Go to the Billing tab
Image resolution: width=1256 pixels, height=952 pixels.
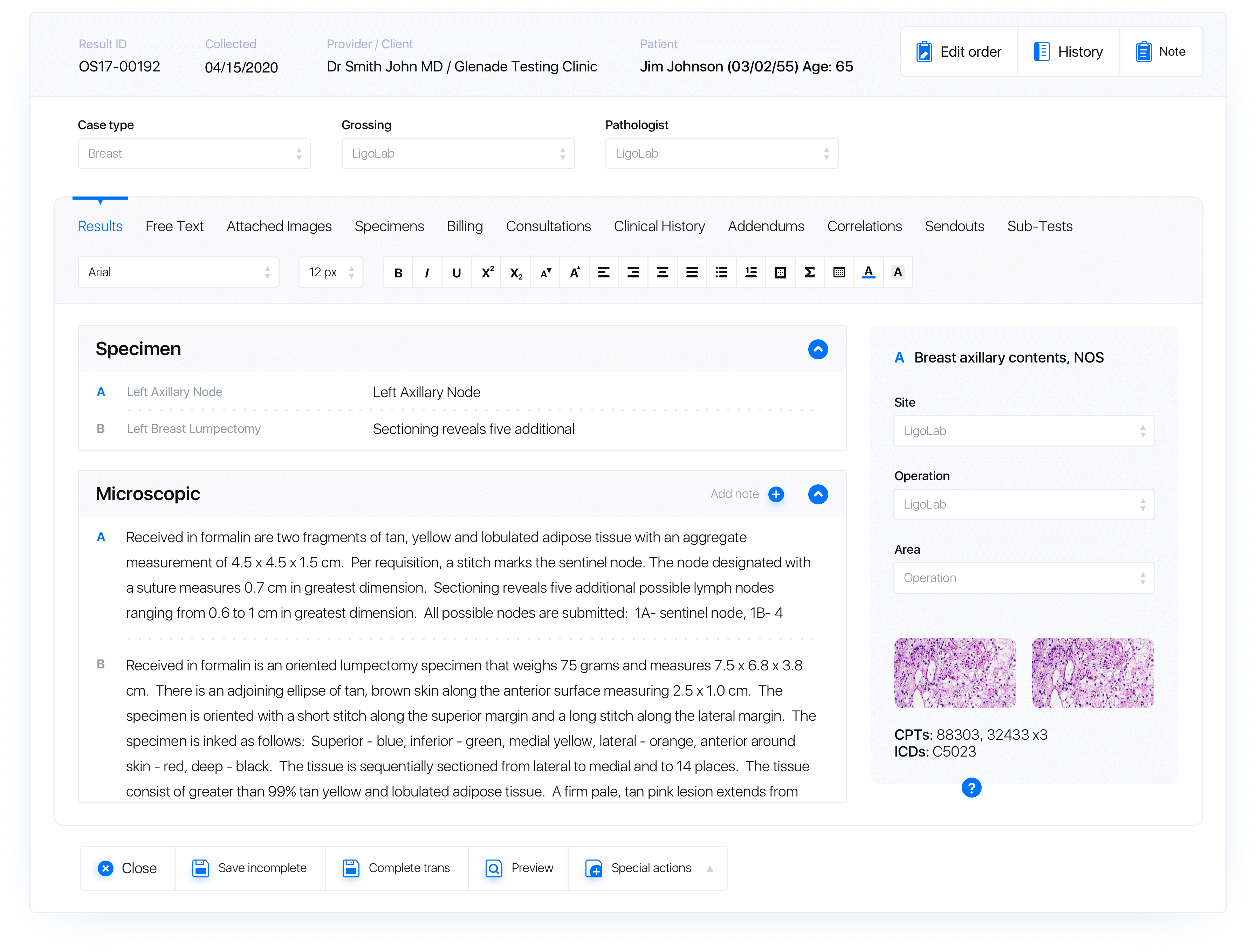click(x=465, y=227)
